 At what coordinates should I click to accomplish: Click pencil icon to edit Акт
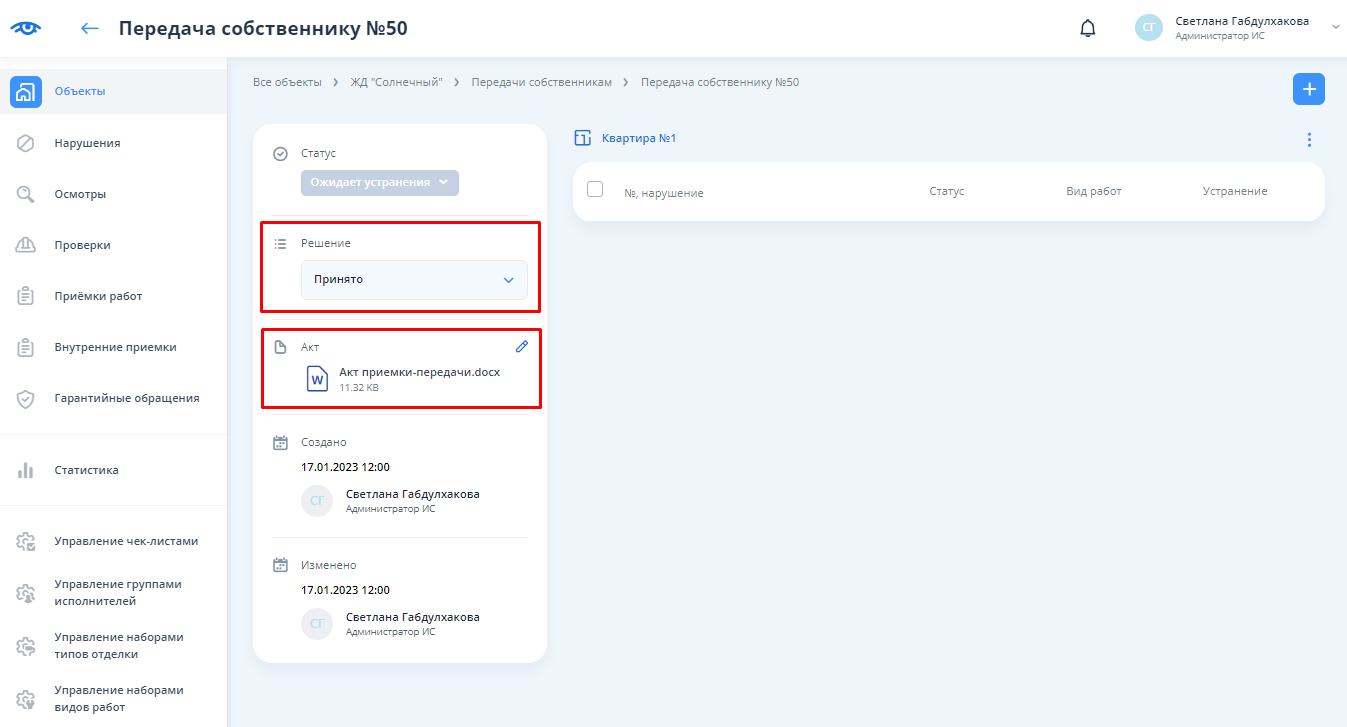(521, 346)
